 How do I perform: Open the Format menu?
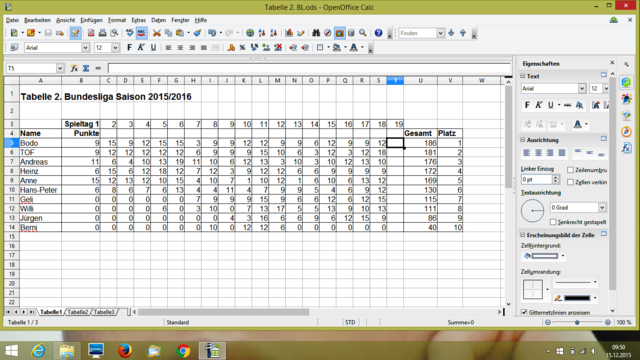tap(117, 20)
